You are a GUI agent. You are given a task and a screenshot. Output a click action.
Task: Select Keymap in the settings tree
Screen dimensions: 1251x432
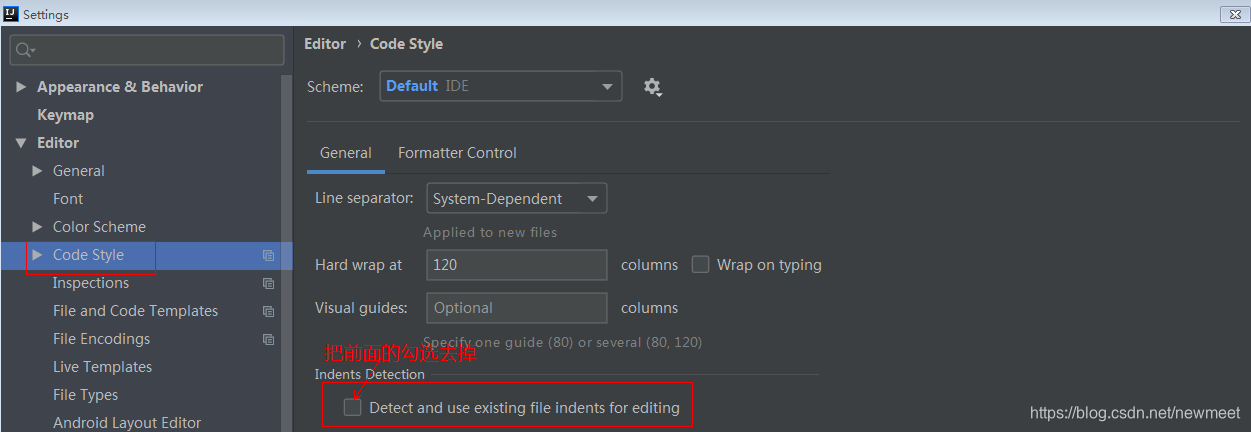[x=65, y=115]
